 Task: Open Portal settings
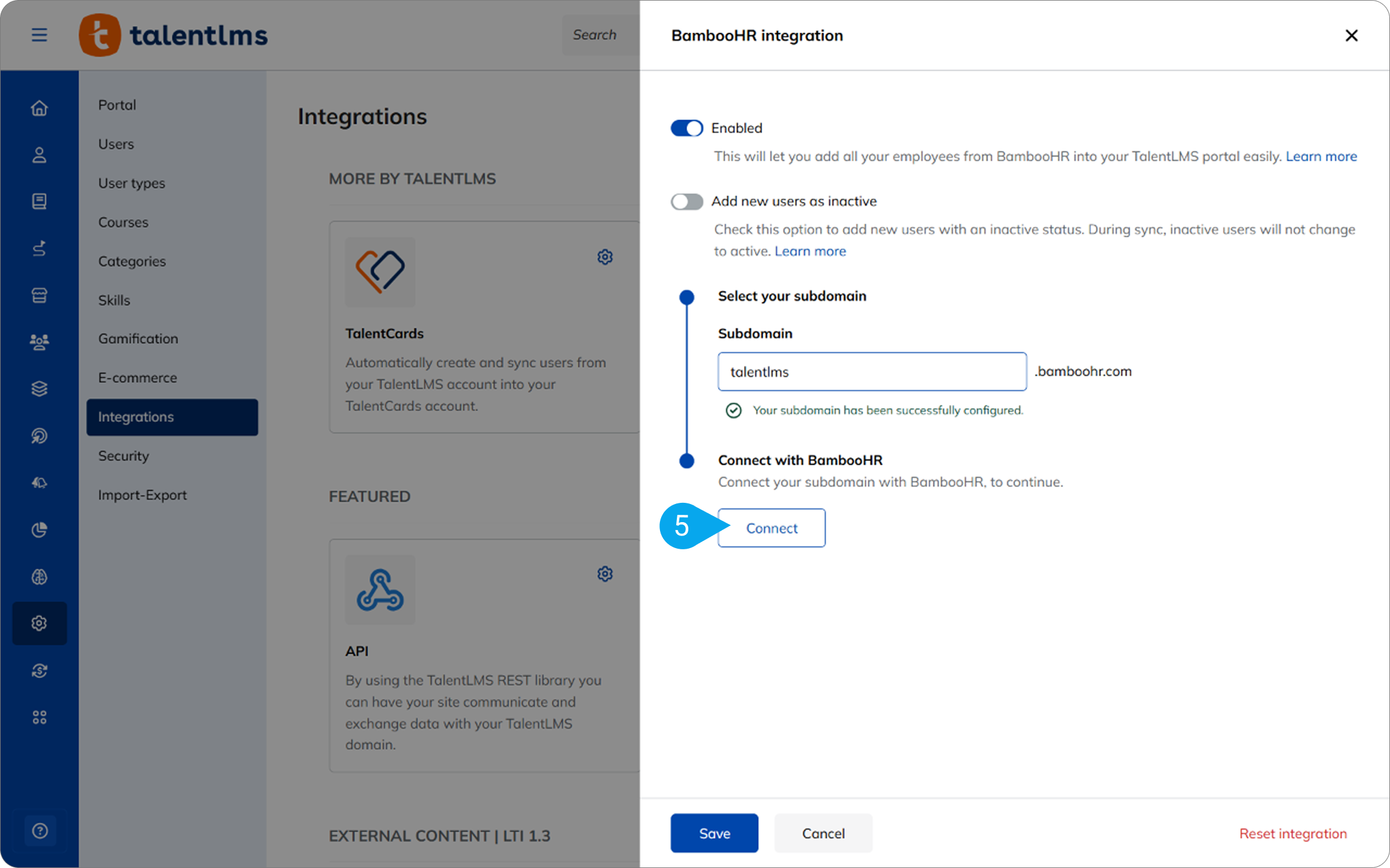click(117, 105)
